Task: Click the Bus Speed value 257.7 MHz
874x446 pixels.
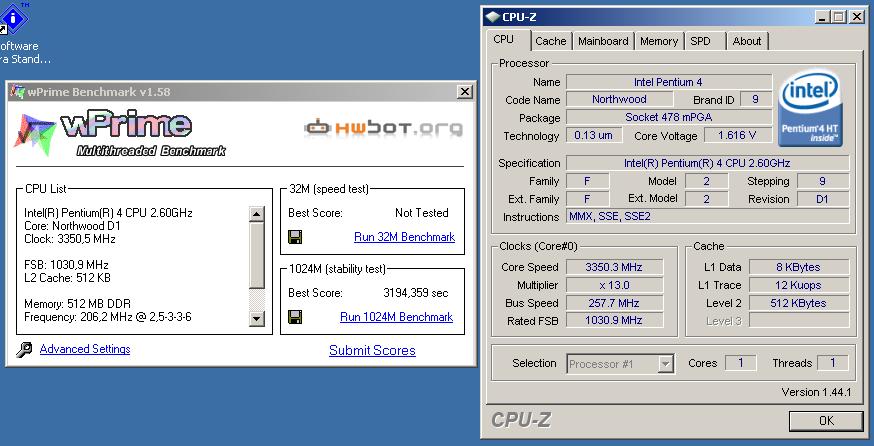Action: 614,303
